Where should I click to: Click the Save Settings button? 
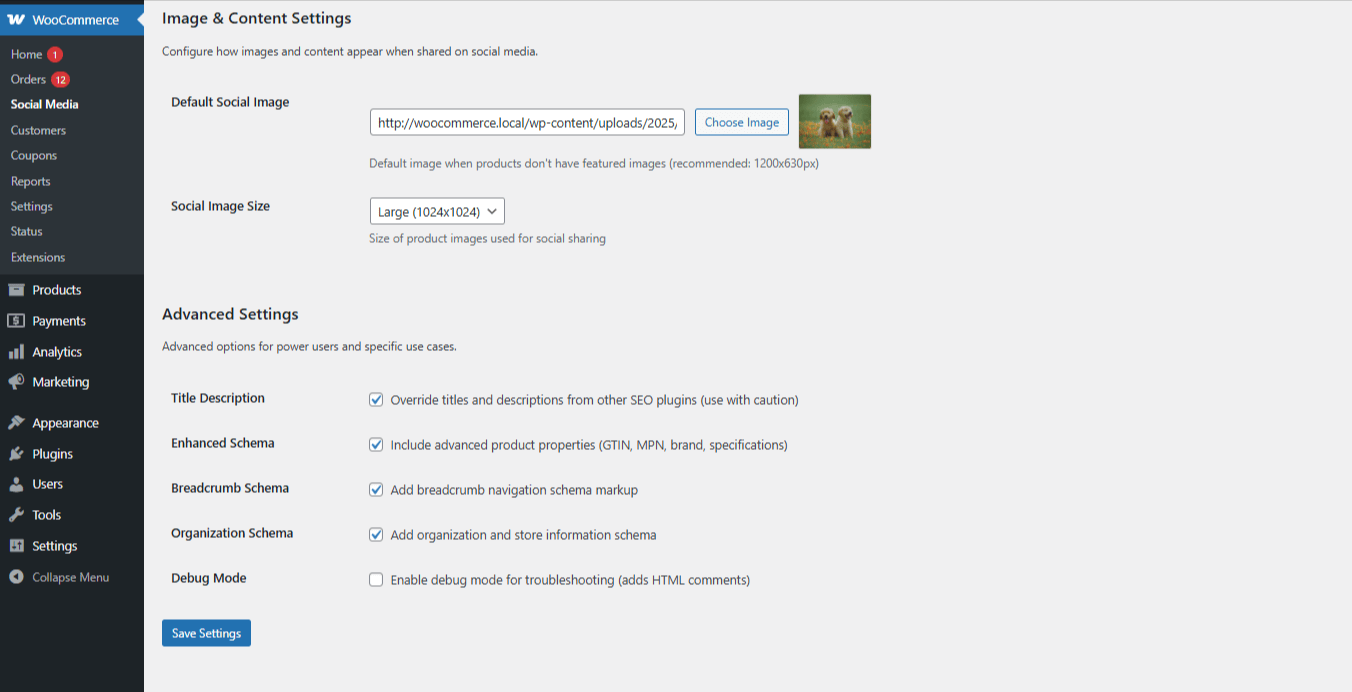coord(206,633)
